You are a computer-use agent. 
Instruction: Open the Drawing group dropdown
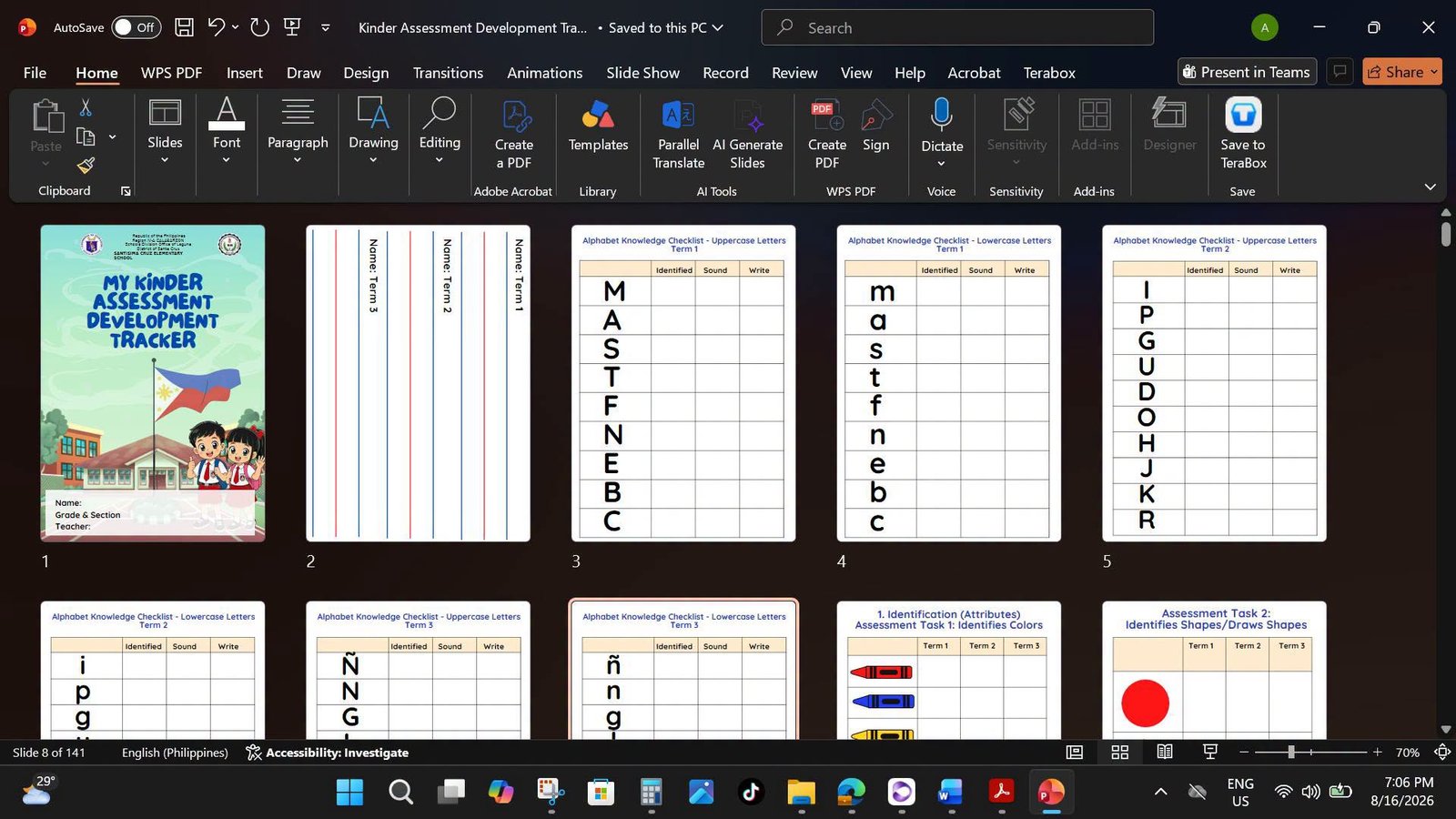(373, 132)
